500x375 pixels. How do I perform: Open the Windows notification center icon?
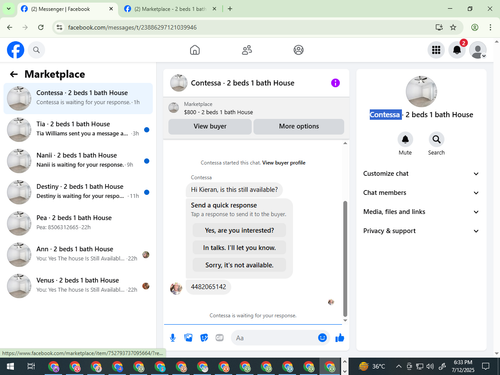486,367
